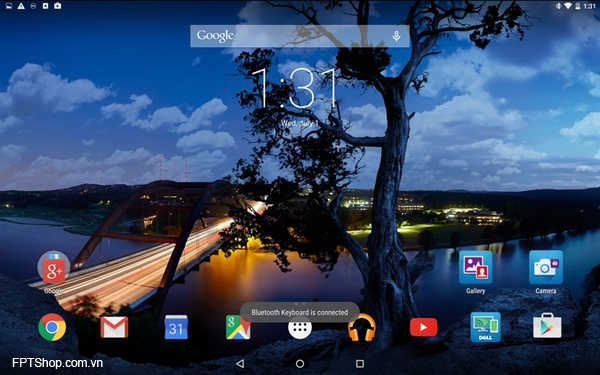
Task: Tap the Play Store bag notification icon
Action: coord(57,6)
